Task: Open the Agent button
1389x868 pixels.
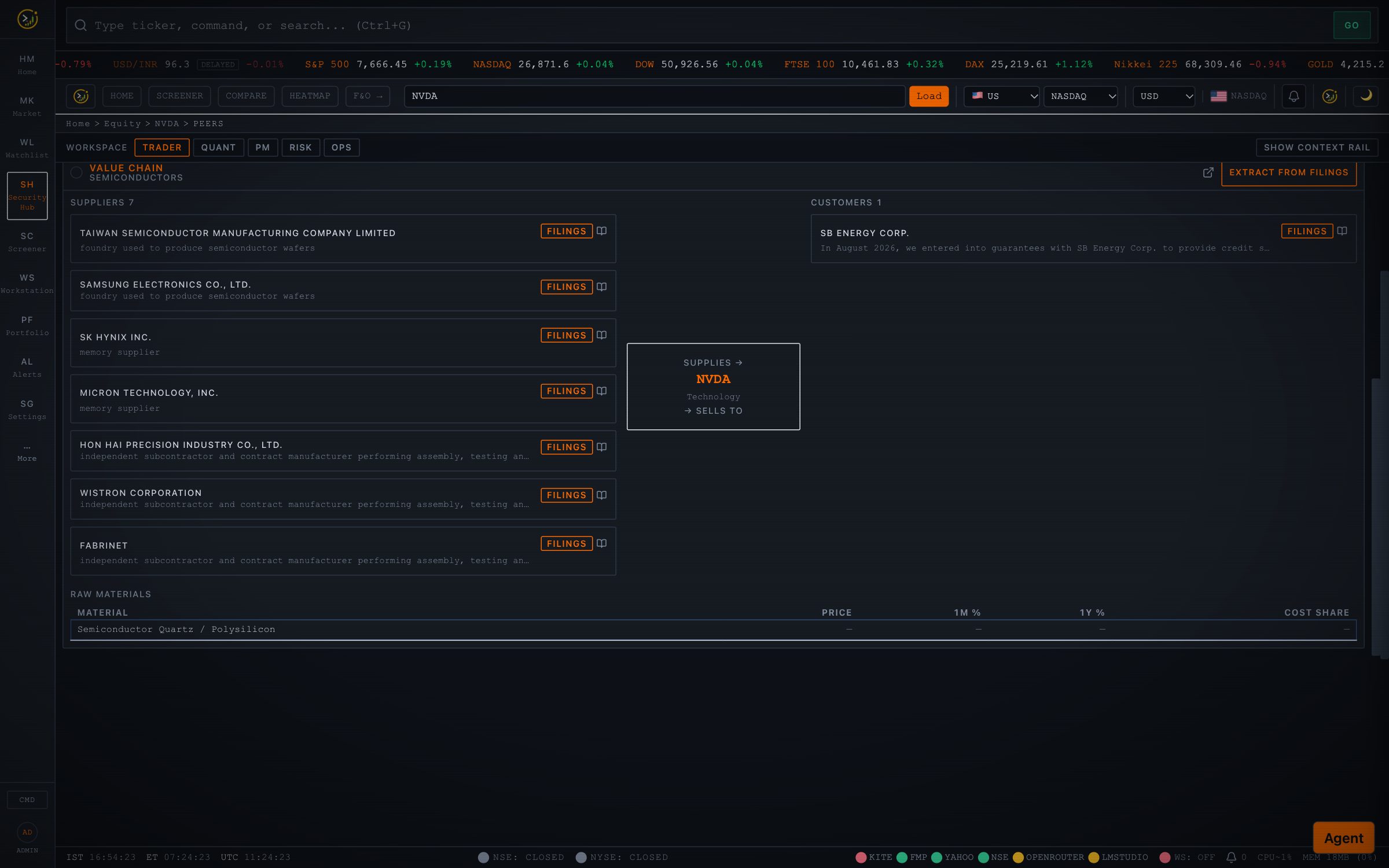Action: point(1344,837)
